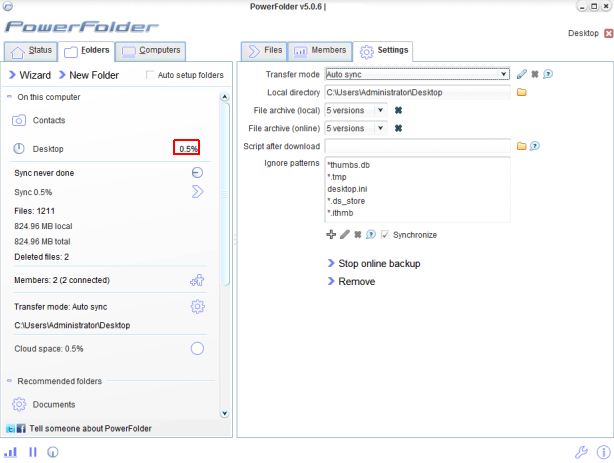
Task: Click the Twitter share icon
Action: tap(11, 429)
